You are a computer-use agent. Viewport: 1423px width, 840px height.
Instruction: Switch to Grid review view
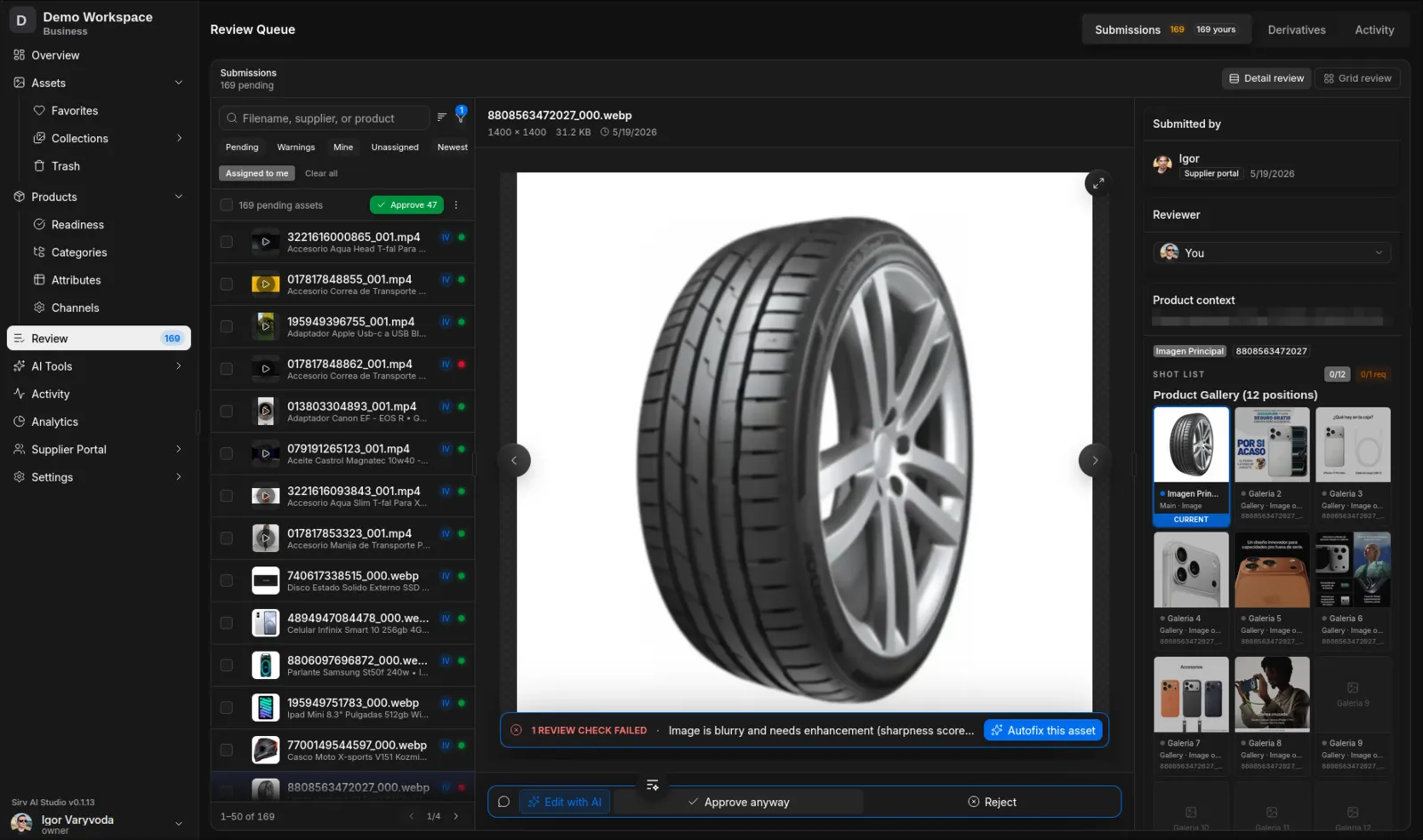click(1357, 78)
